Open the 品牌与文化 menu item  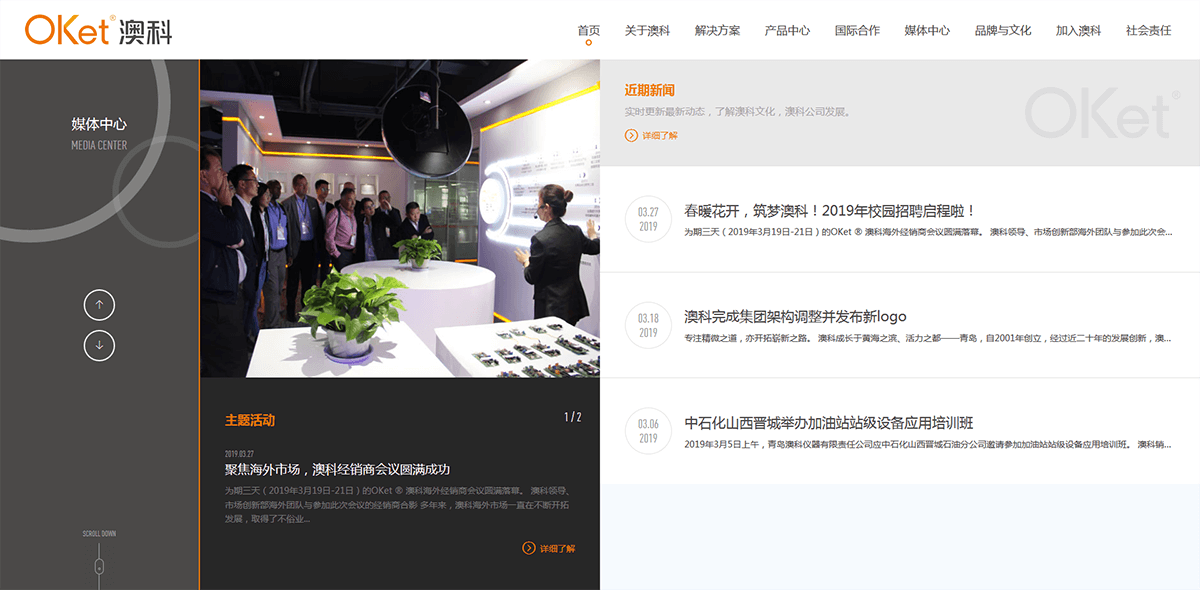[1003, 31]
